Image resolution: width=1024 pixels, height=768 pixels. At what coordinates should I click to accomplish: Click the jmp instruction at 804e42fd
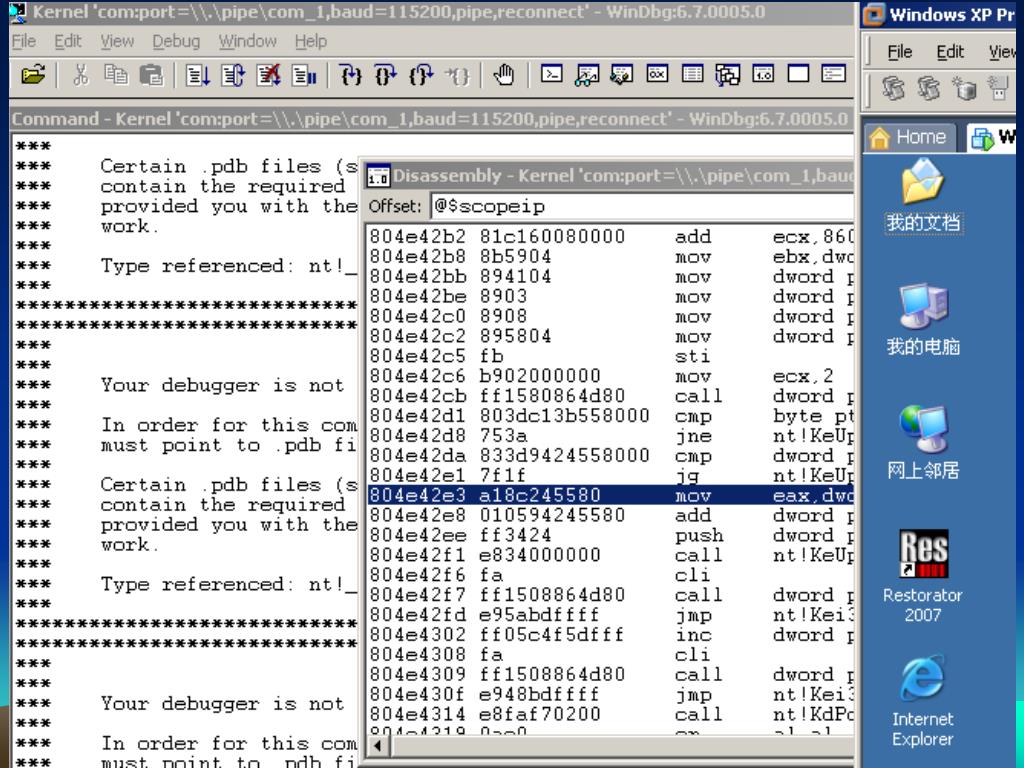(611, 615)
